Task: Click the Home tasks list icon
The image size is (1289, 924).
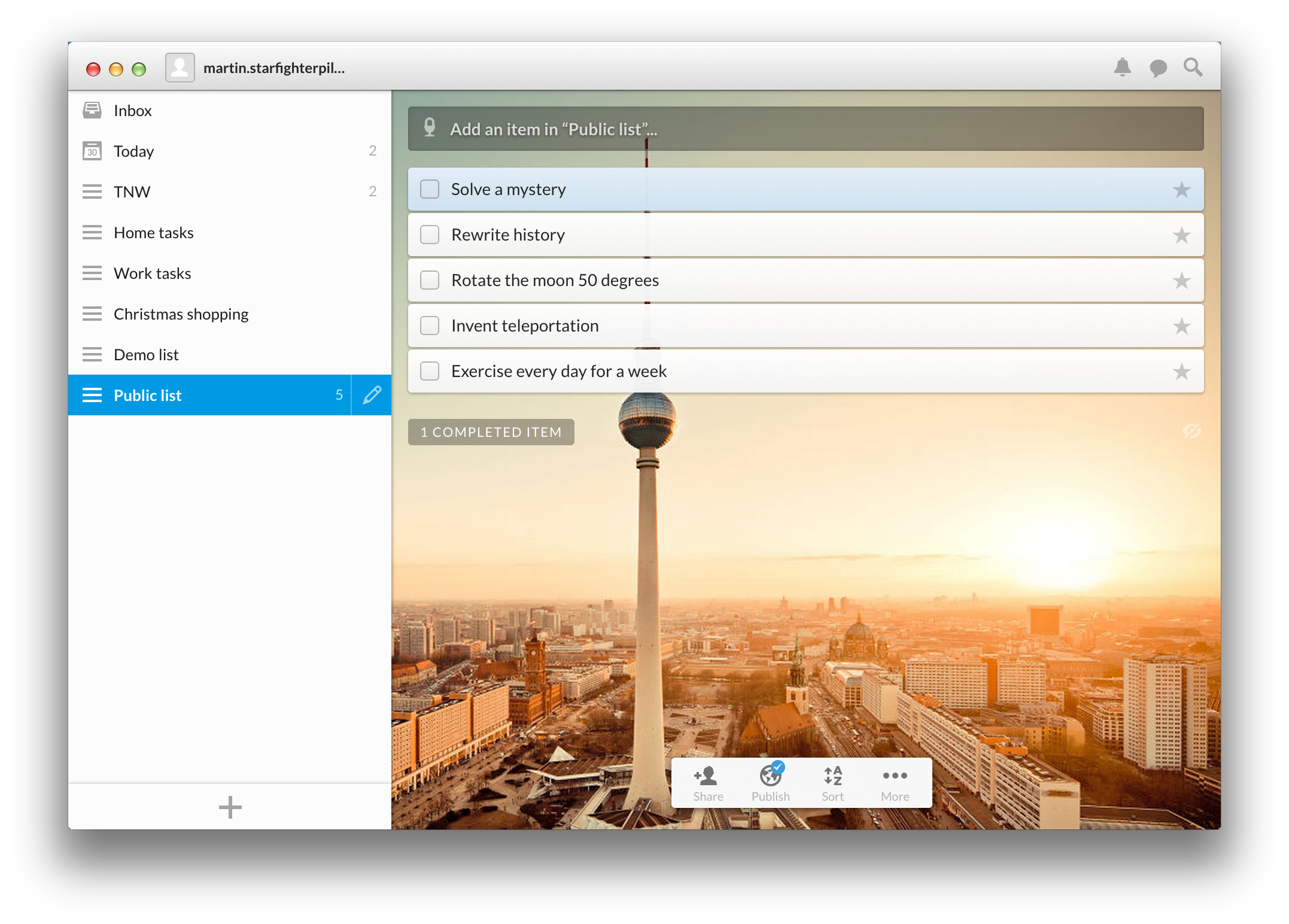Action: point(92,232)
